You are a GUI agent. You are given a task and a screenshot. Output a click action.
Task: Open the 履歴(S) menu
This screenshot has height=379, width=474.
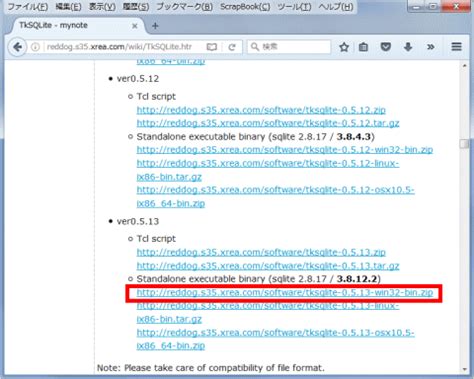pos(136,7)
